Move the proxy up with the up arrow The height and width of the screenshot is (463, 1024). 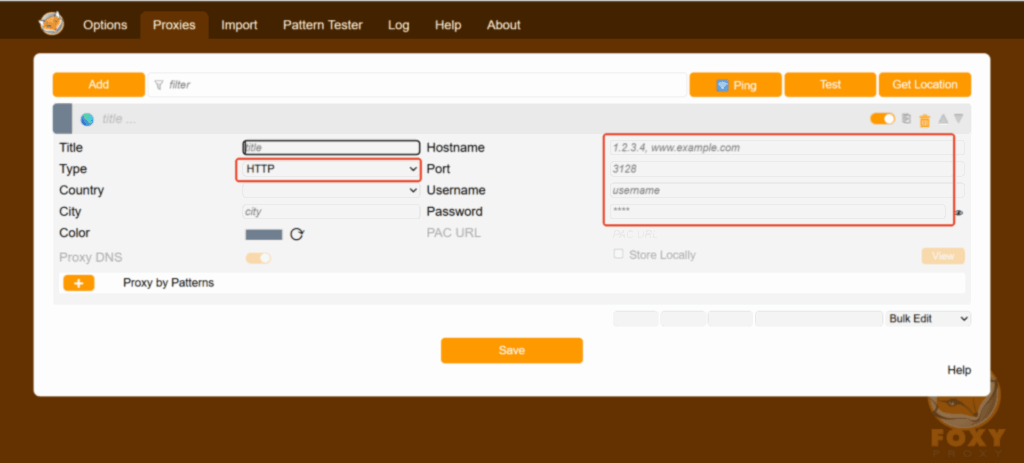pyautogui.click(x=943, y=119)
